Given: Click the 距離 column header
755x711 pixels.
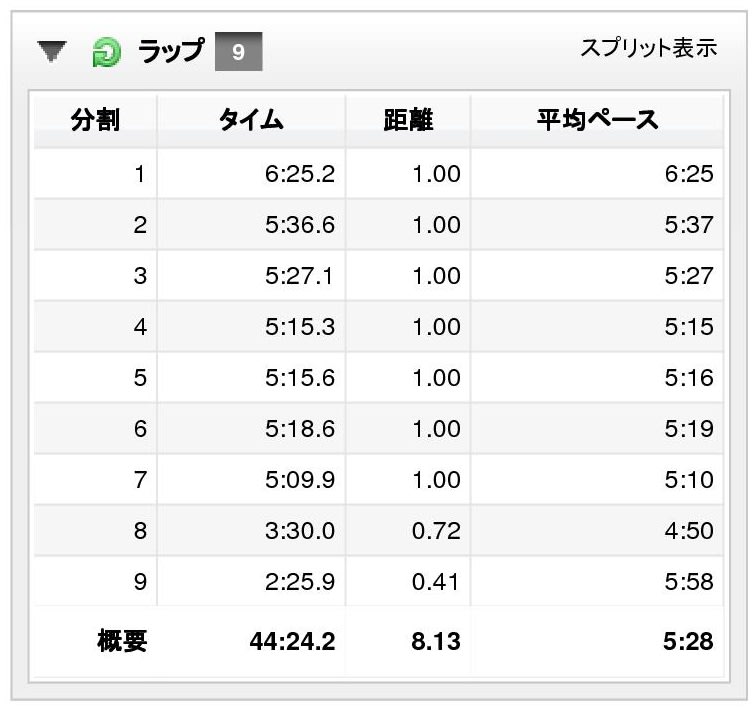Looking at the screenshot, I should coord(408,120).
